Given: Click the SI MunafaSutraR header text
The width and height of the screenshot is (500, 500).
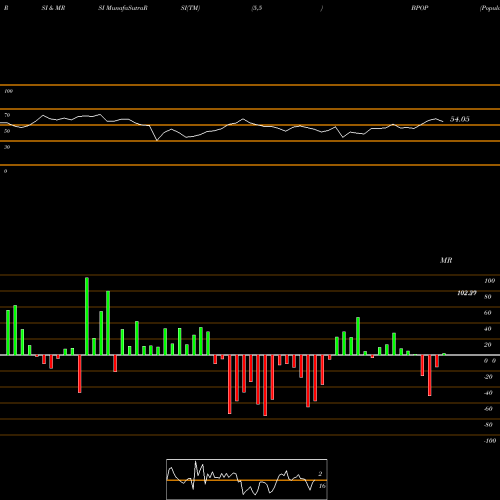Looking at the screenshot, I should click(123, 8).
